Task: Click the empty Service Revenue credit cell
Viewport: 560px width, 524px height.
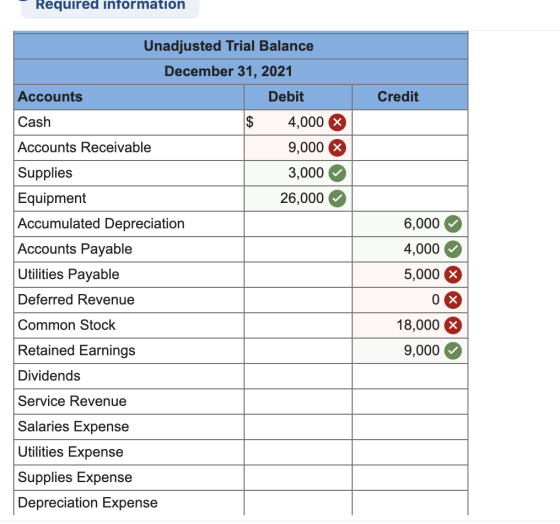Action: [410, 401]
